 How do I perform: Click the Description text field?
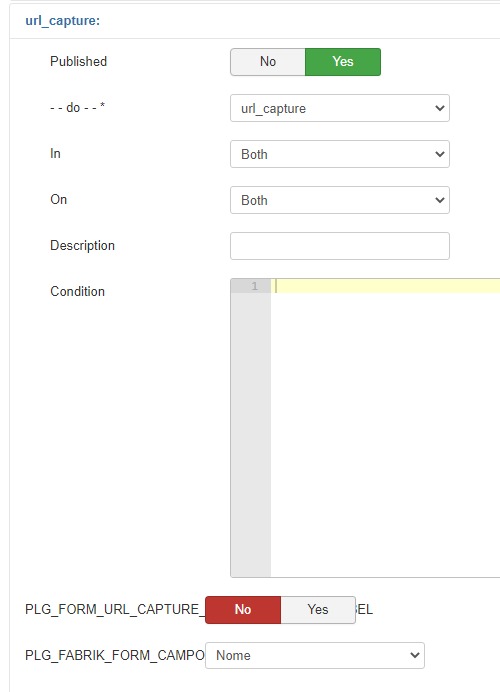point(340,246)
